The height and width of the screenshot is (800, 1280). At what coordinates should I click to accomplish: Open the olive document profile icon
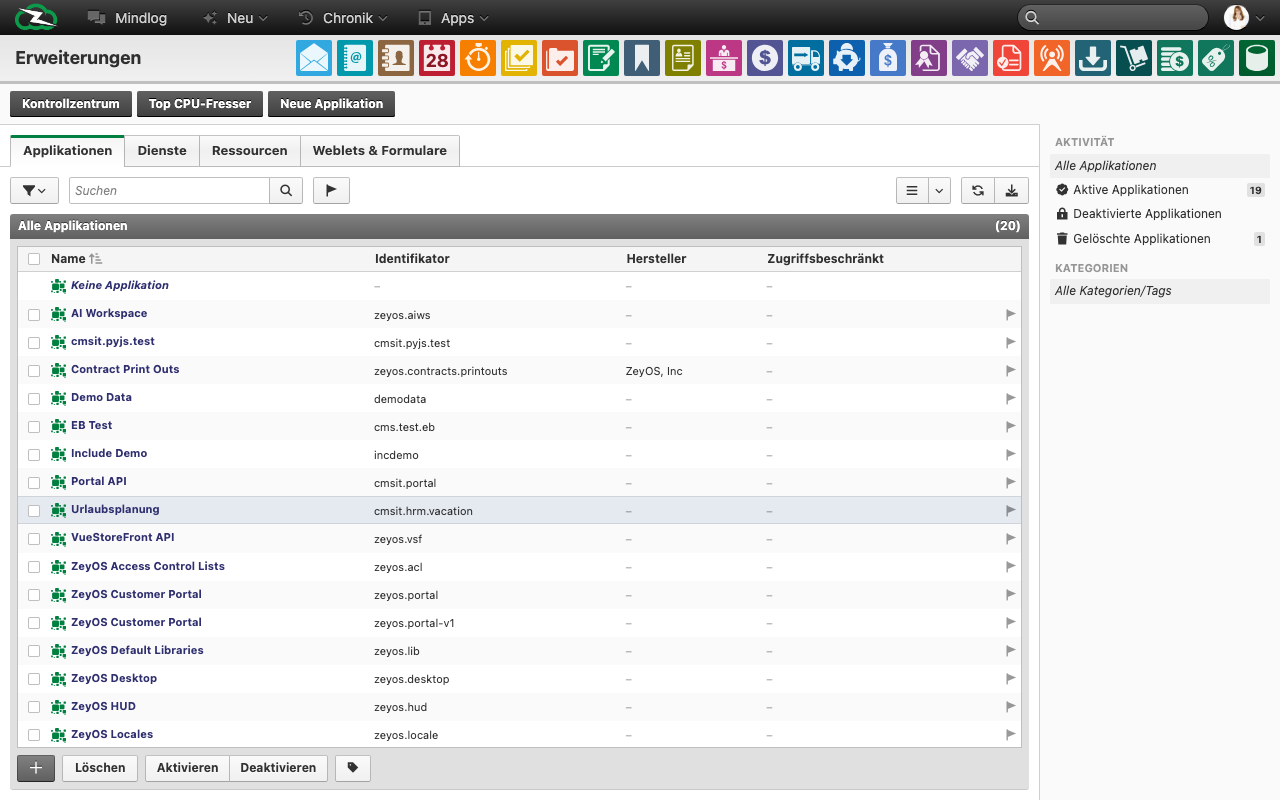click(683, 58)
